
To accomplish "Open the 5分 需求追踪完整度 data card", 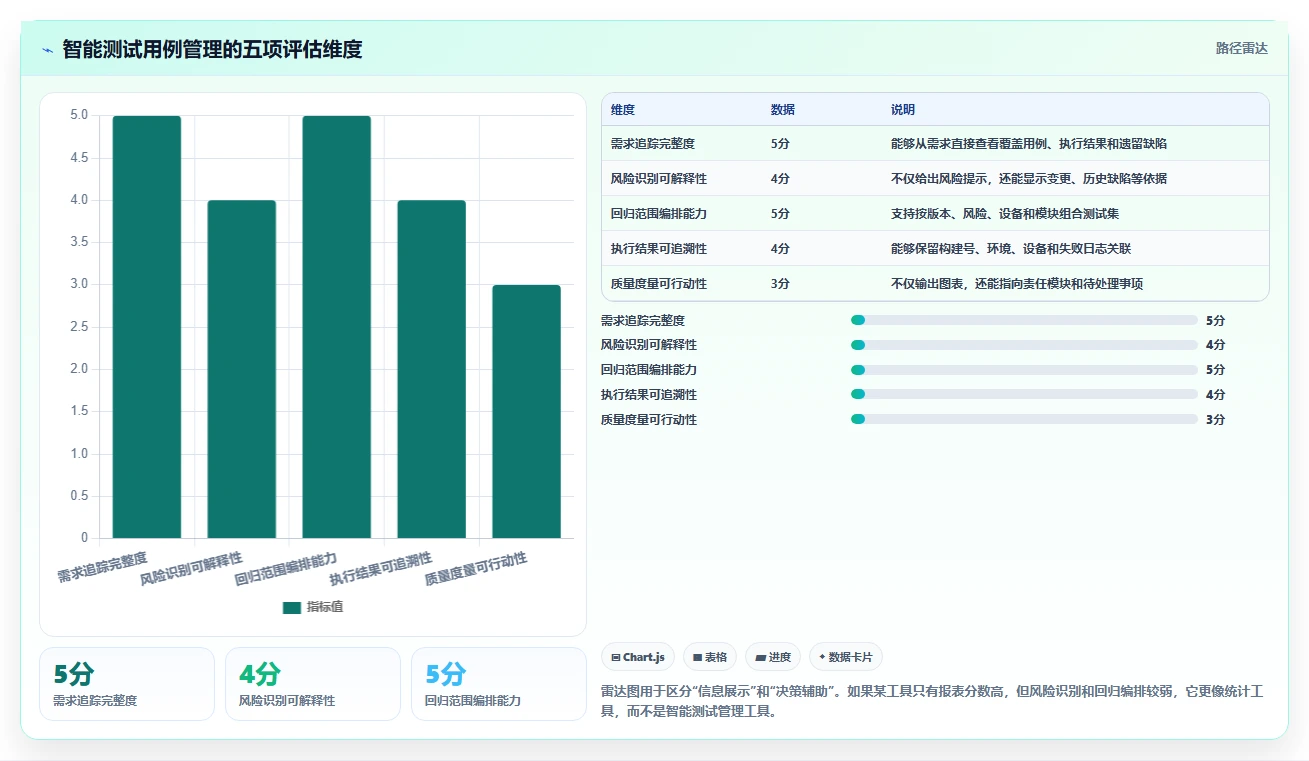I will [127, 684].
